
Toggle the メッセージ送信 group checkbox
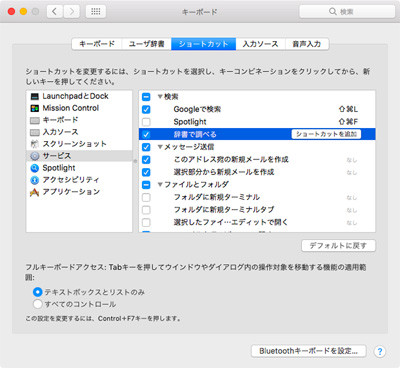(x=146, y=147)
